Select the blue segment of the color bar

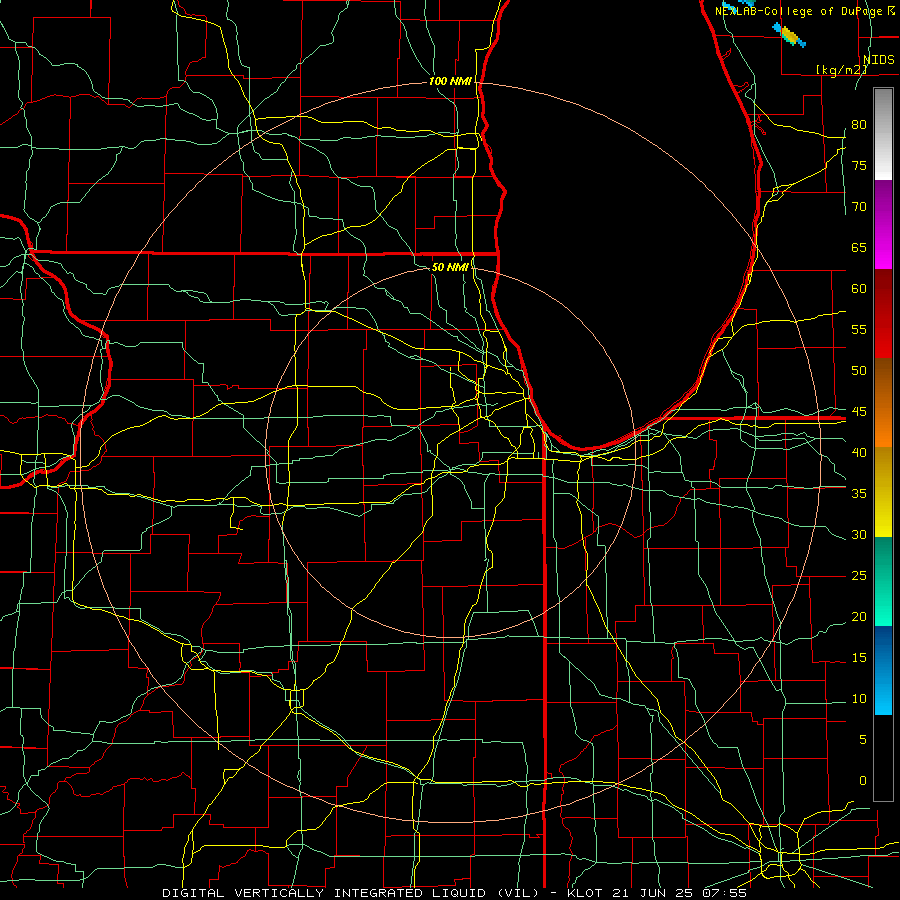pyautogui.click(x=883, y=670)
